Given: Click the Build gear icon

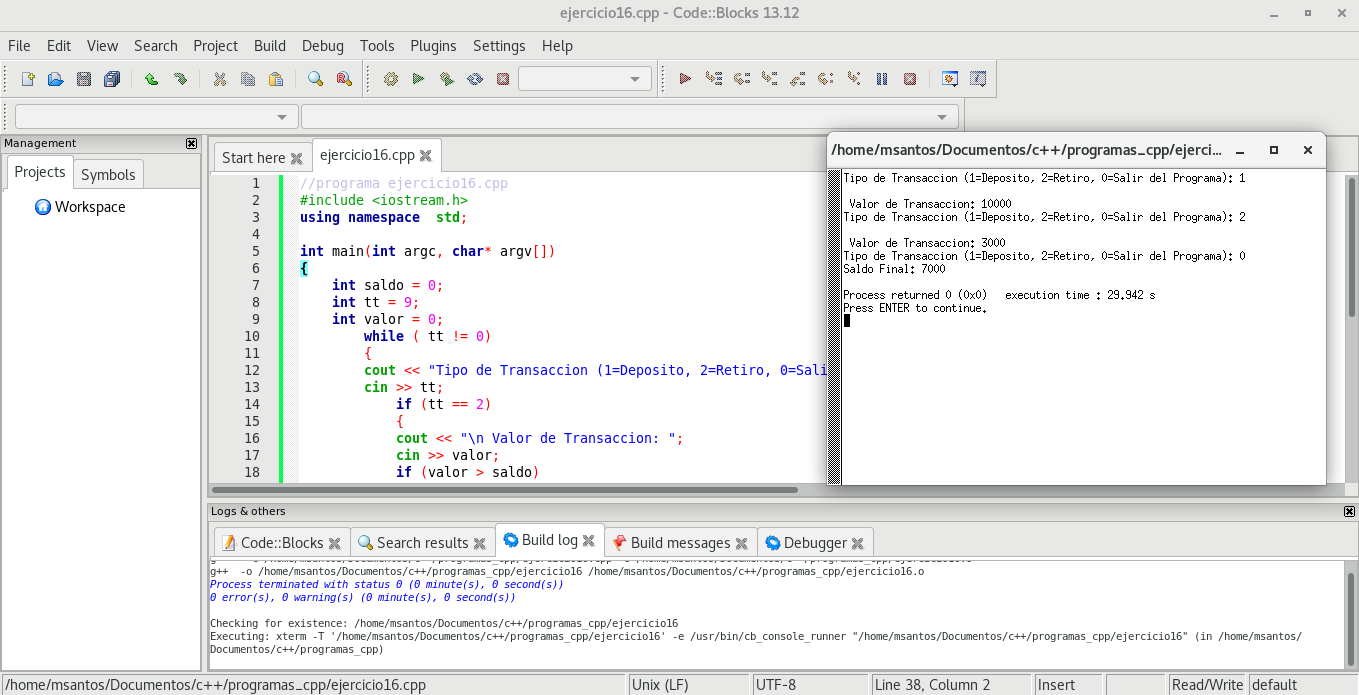Looking at the screenshot, I should tap(391, 79).
